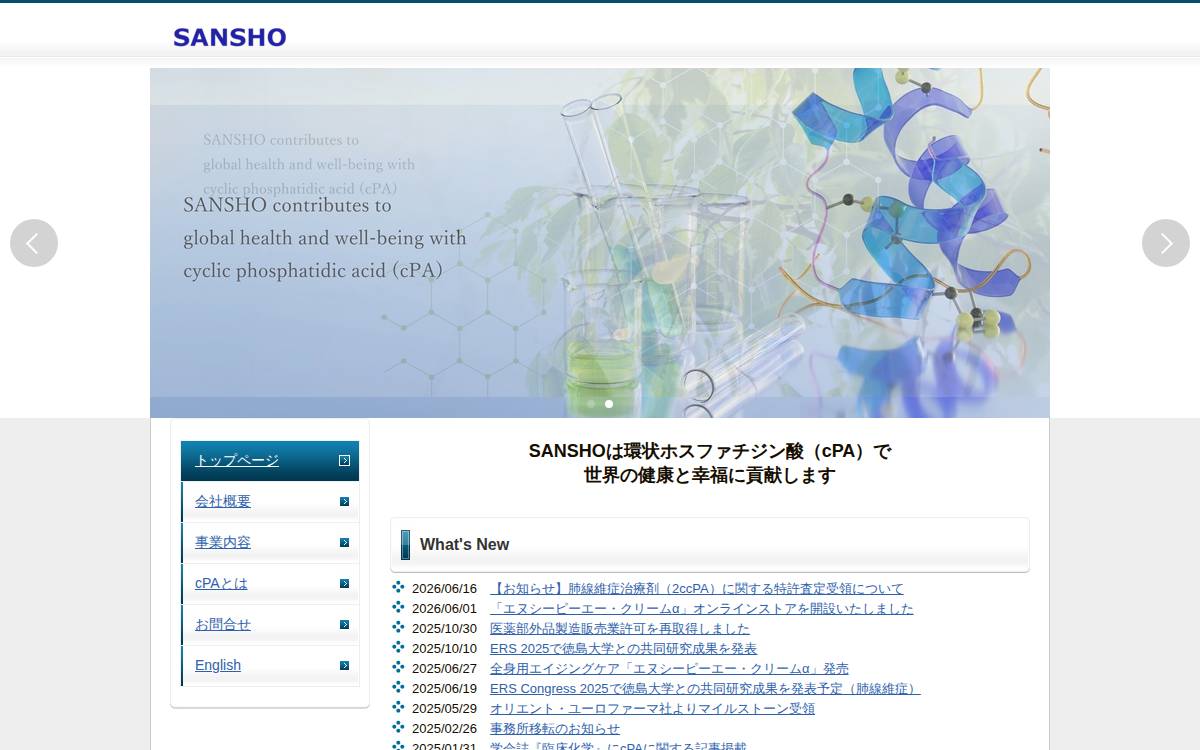Open the cPAとは menu item
This screenshot has height=750, width=1200.
(270, 584)
